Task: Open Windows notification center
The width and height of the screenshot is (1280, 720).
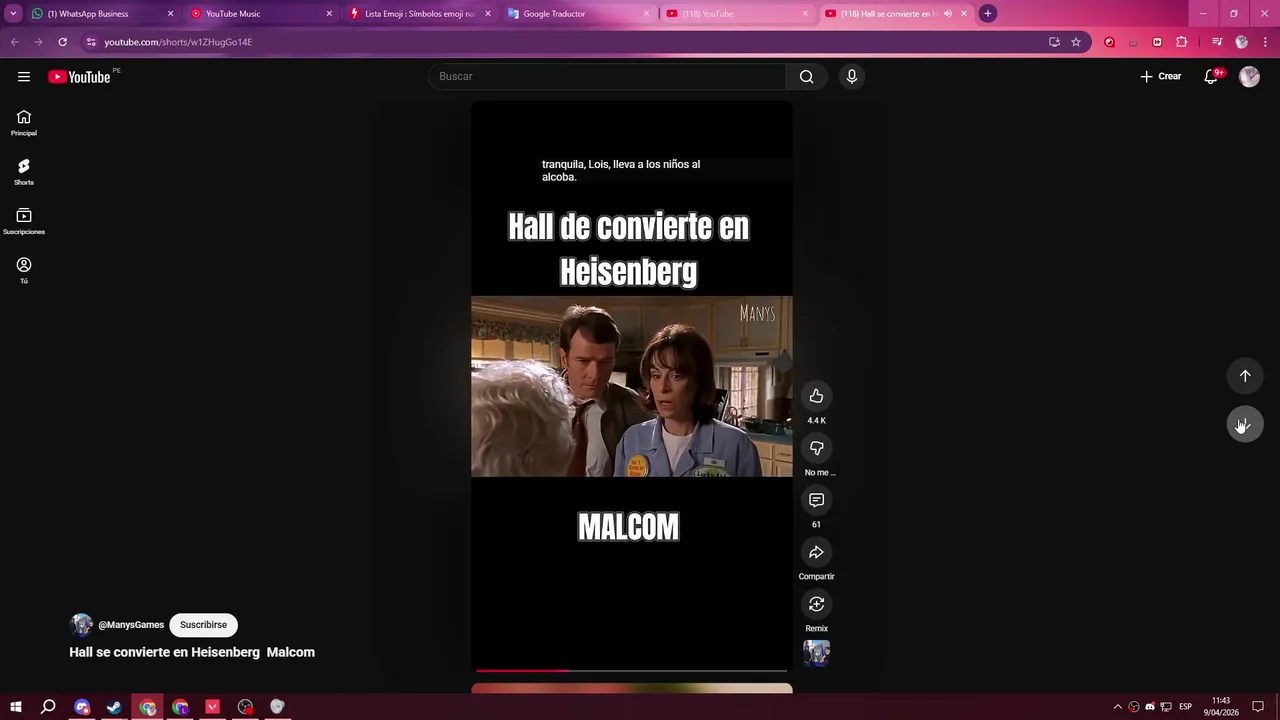Action: [x=1258, y=707]
